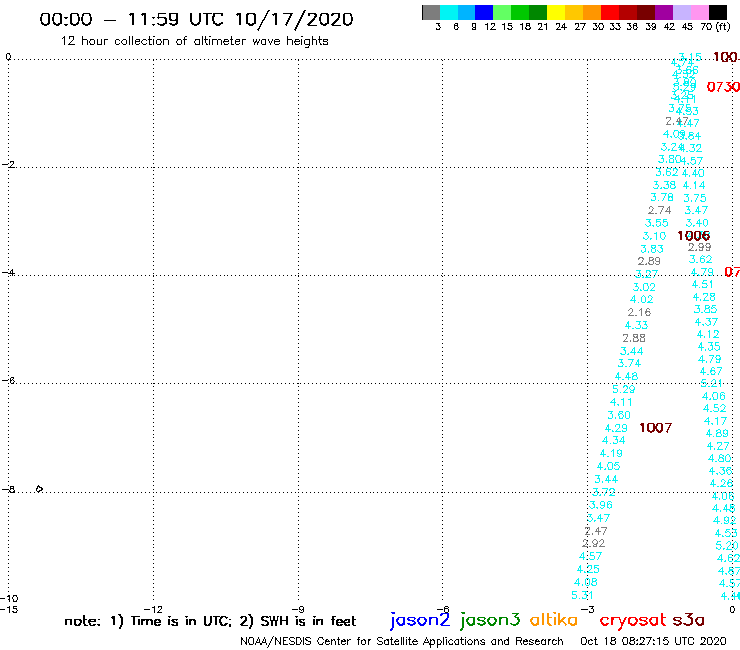Click the red '0730' time label
Viewport: 740px width, 650px height.
[723, 87]
